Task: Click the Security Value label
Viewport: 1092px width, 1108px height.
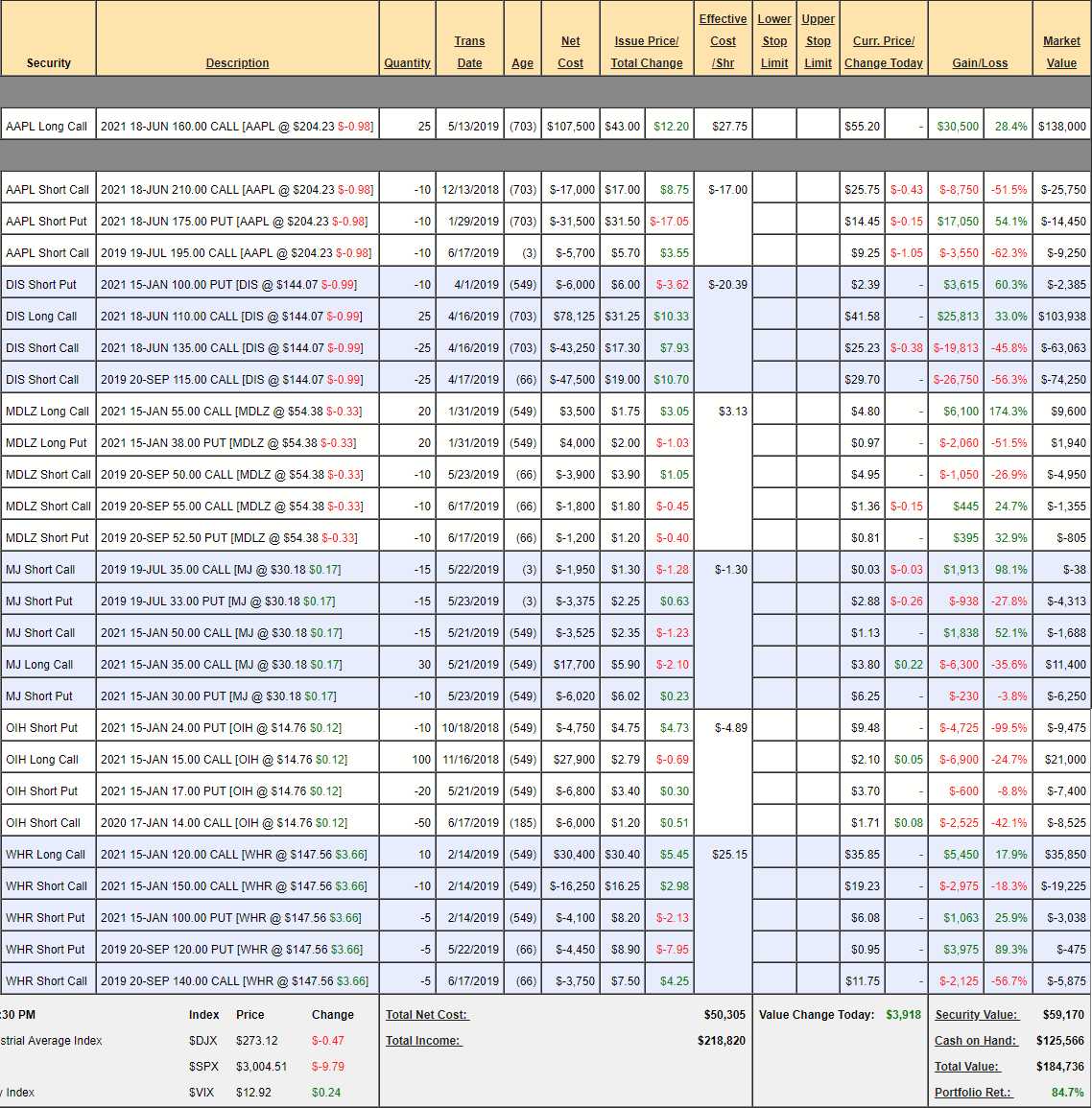Action: (x=970, y=1015)
